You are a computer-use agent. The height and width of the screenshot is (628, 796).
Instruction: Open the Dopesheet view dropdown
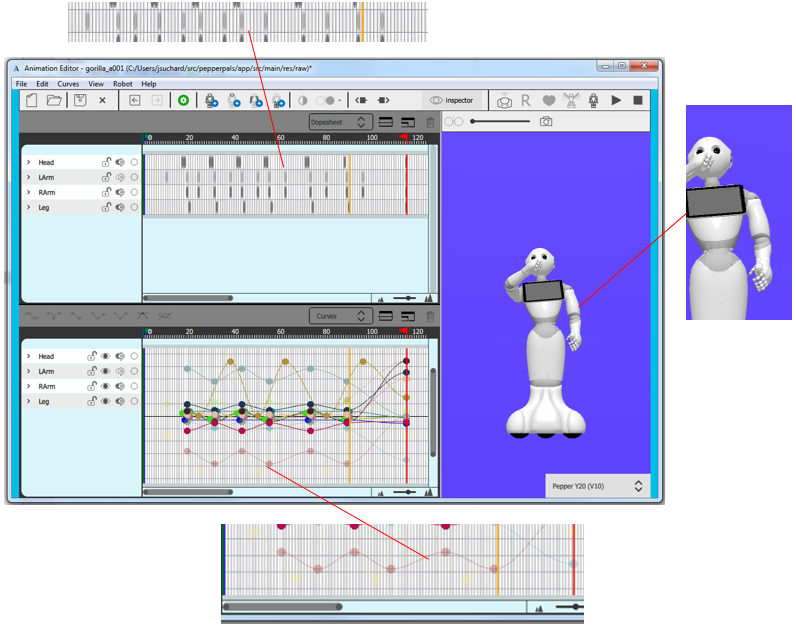pyautogui.click(x=336, y=122)
